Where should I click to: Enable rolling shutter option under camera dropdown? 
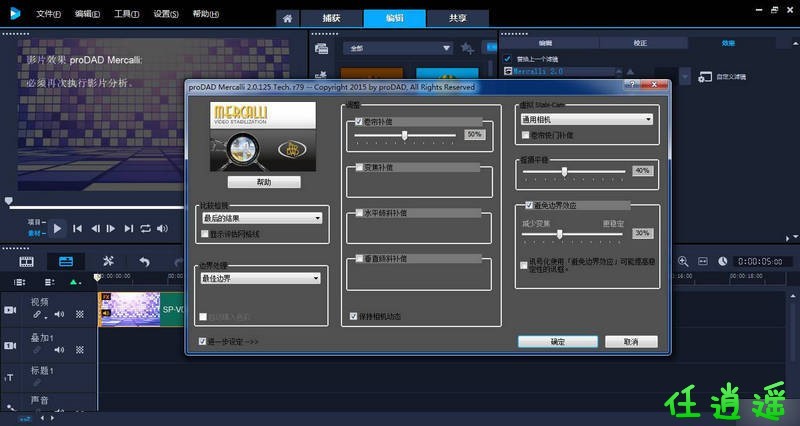point(526,135)
